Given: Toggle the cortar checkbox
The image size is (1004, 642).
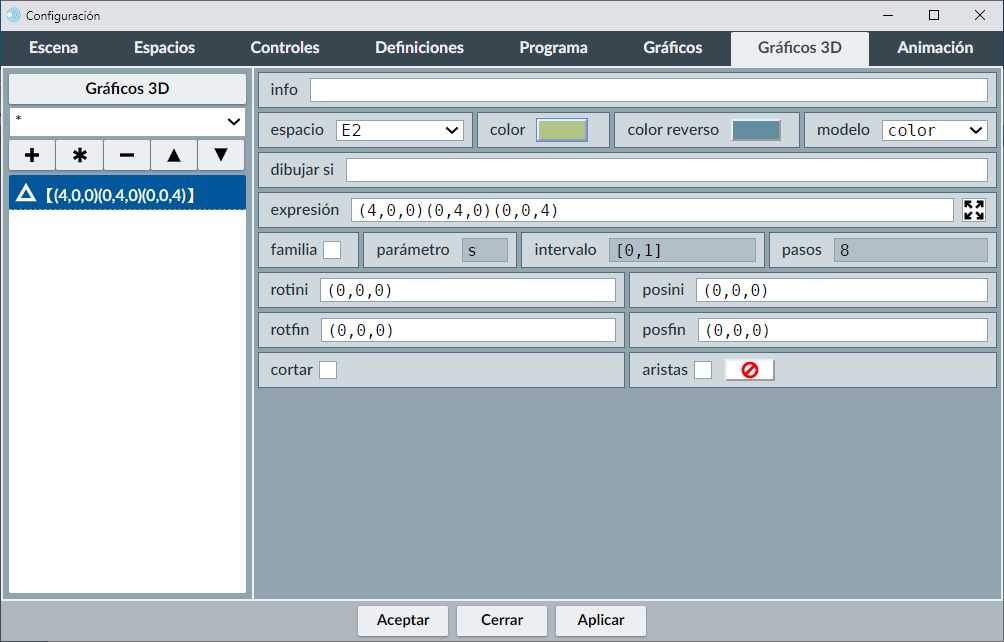Looking at the screenshot, I should pyautogui.click(x=328, y=370).
